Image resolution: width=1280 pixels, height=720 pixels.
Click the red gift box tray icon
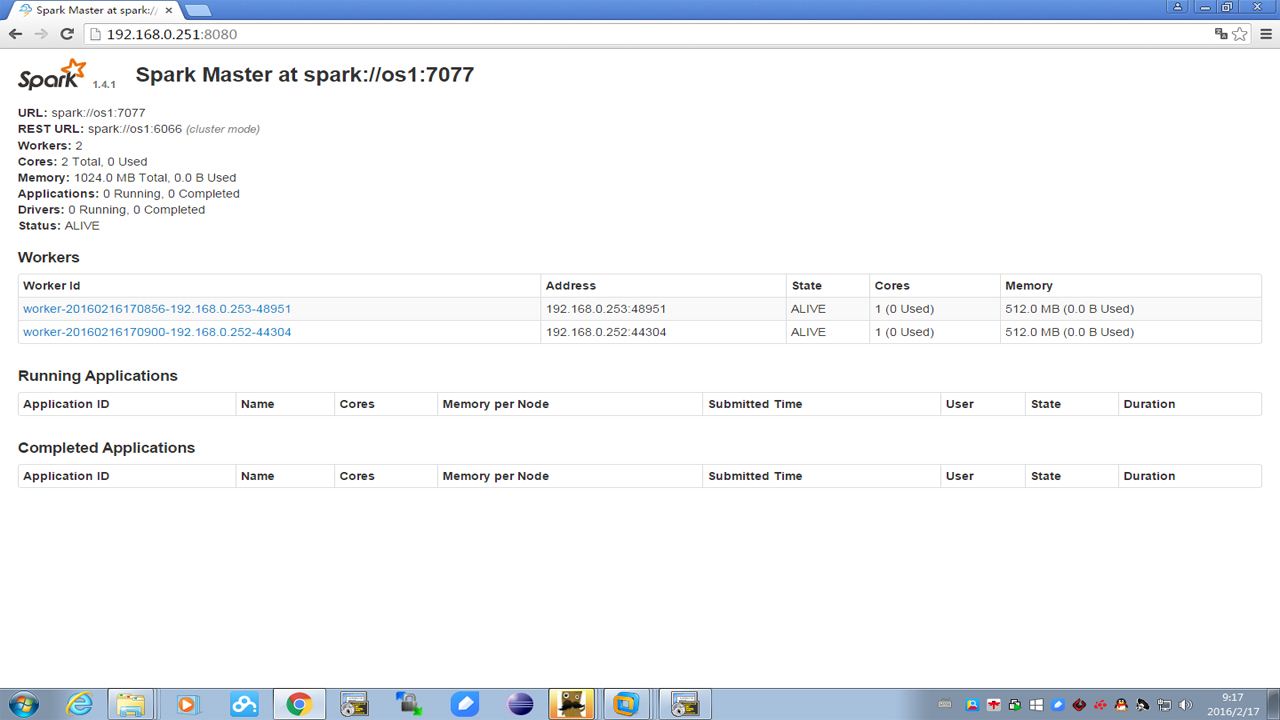pyautogui.click(x=994, y=705)
